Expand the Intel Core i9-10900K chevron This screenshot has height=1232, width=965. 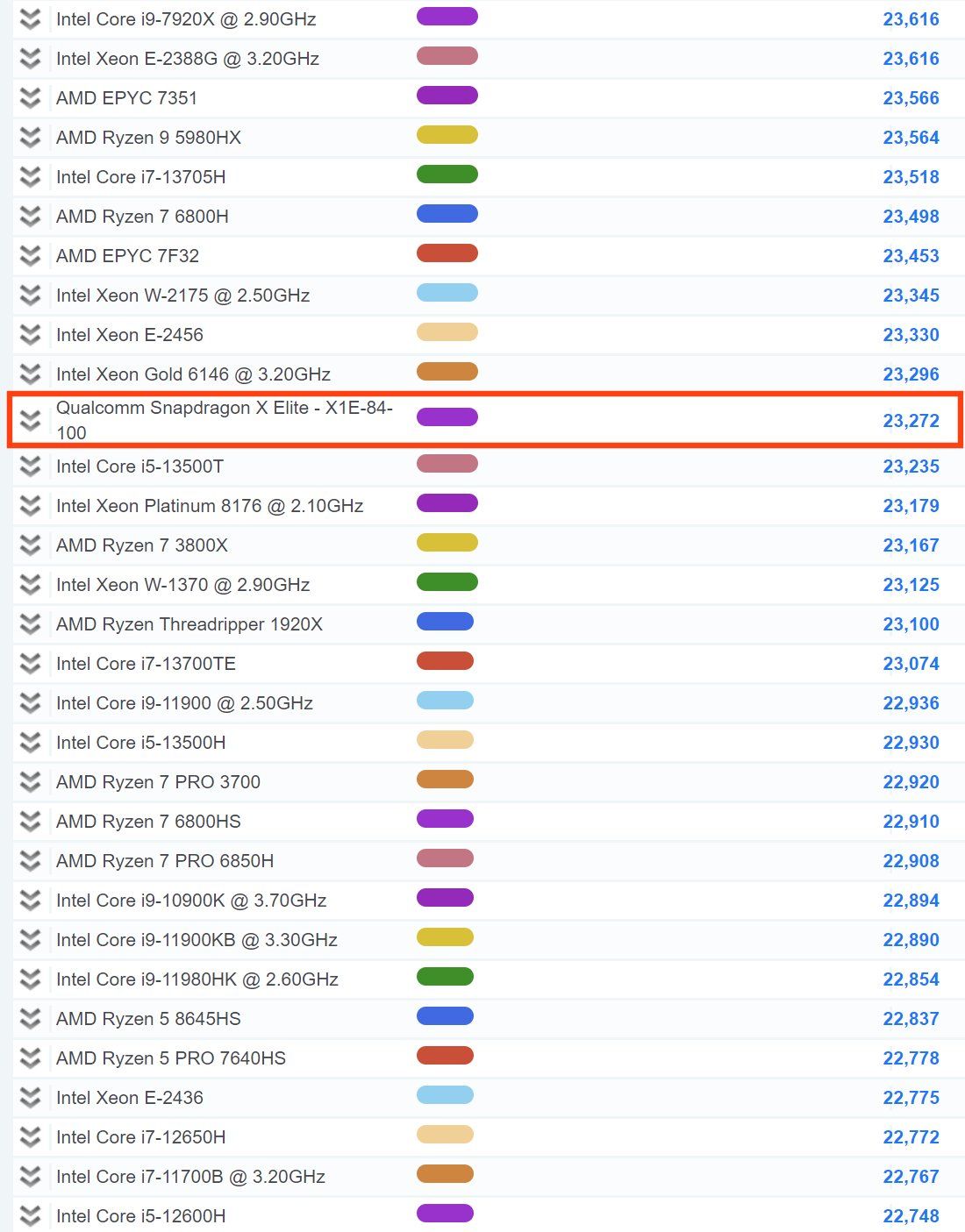pos(31,901)
